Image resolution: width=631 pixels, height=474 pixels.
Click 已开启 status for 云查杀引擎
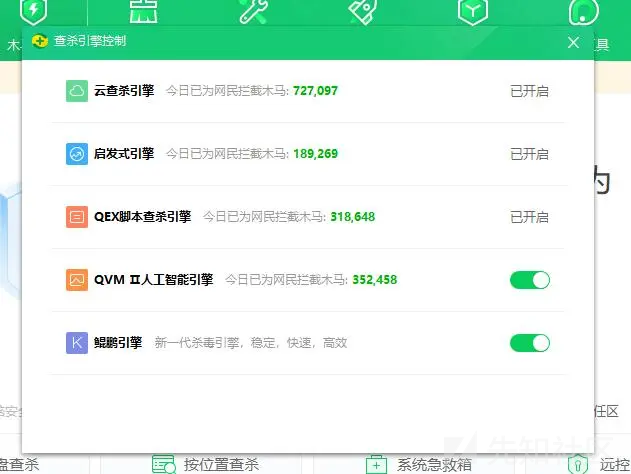[x=529, y=91]
